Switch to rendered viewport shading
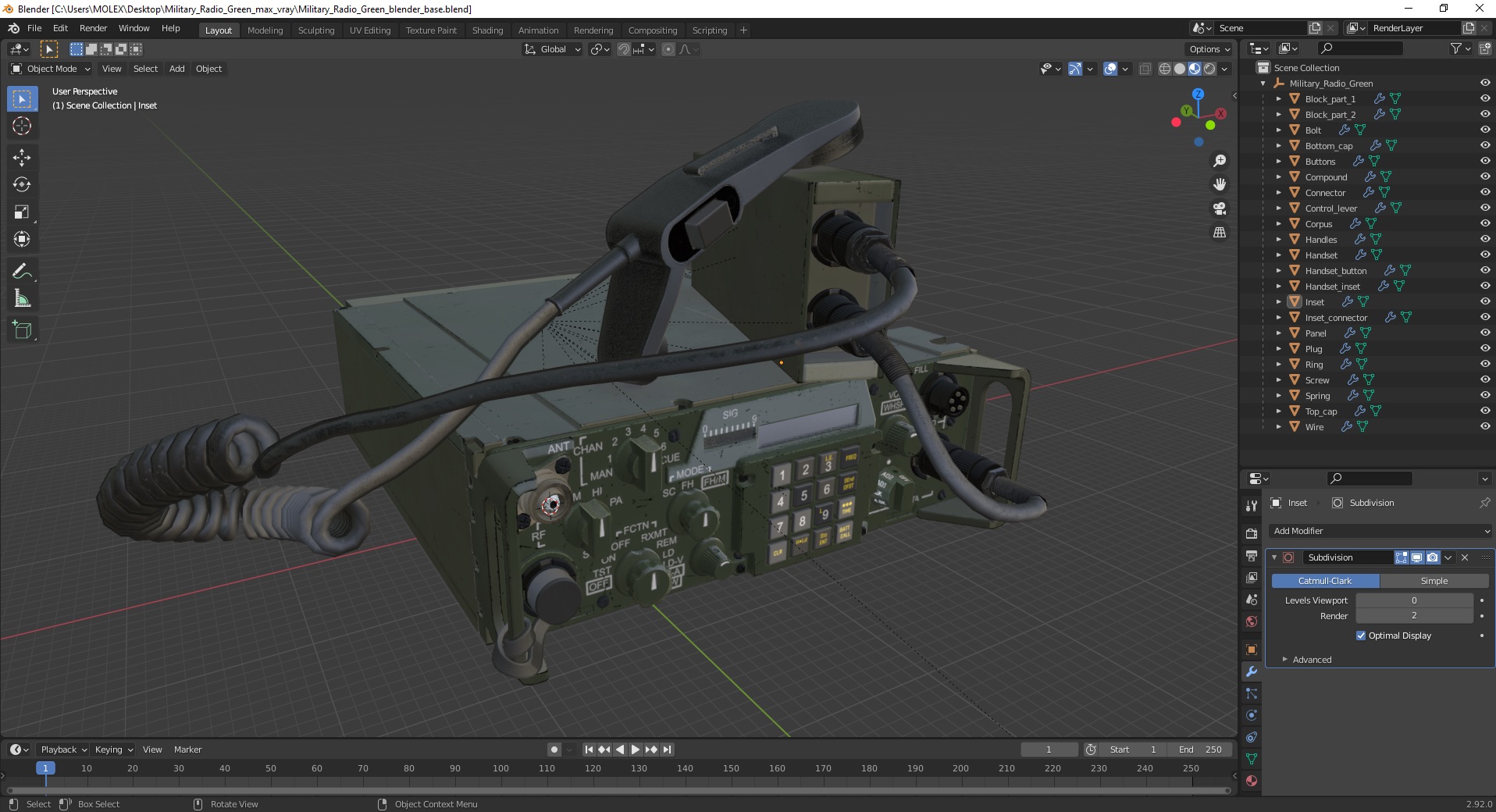 1209,69
